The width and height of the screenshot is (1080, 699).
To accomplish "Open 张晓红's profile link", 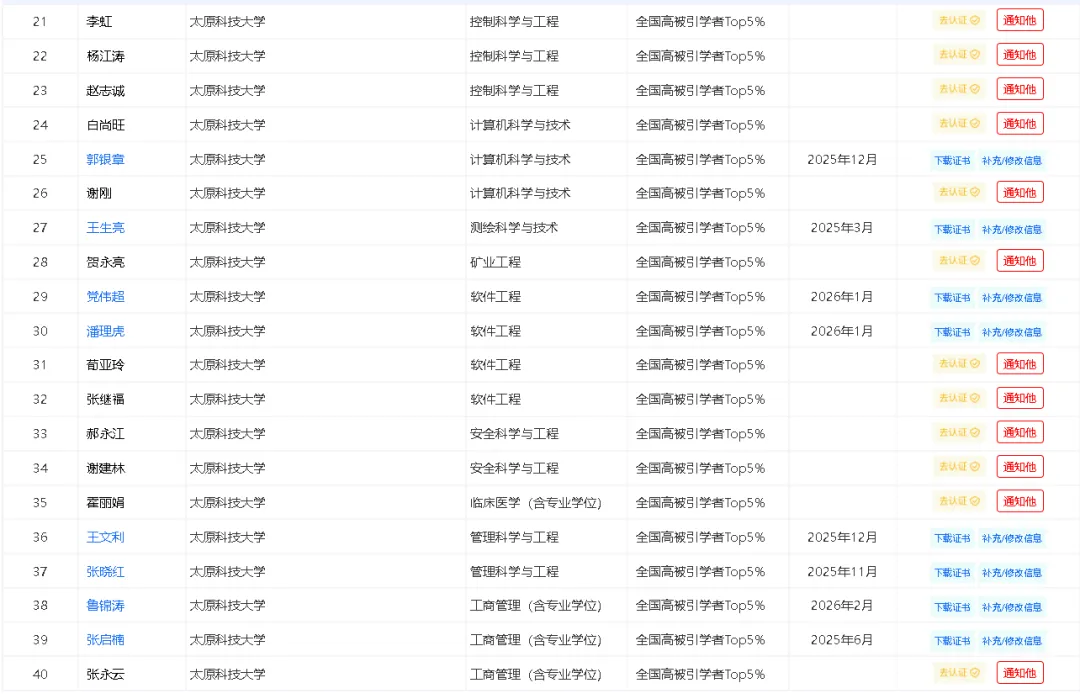I will tap(105, 572).
